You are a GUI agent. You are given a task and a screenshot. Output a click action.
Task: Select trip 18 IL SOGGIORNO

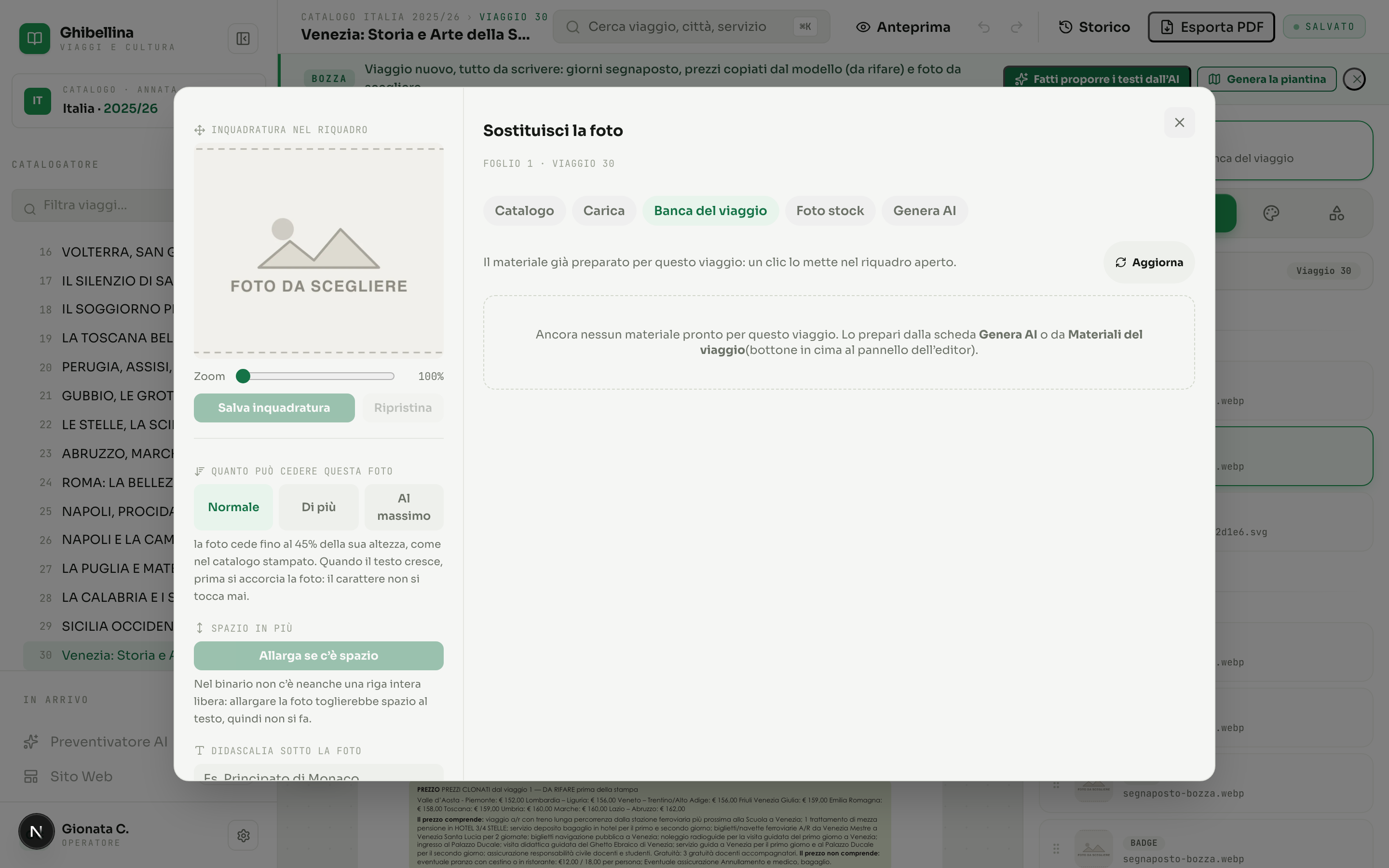pos(98,310)
